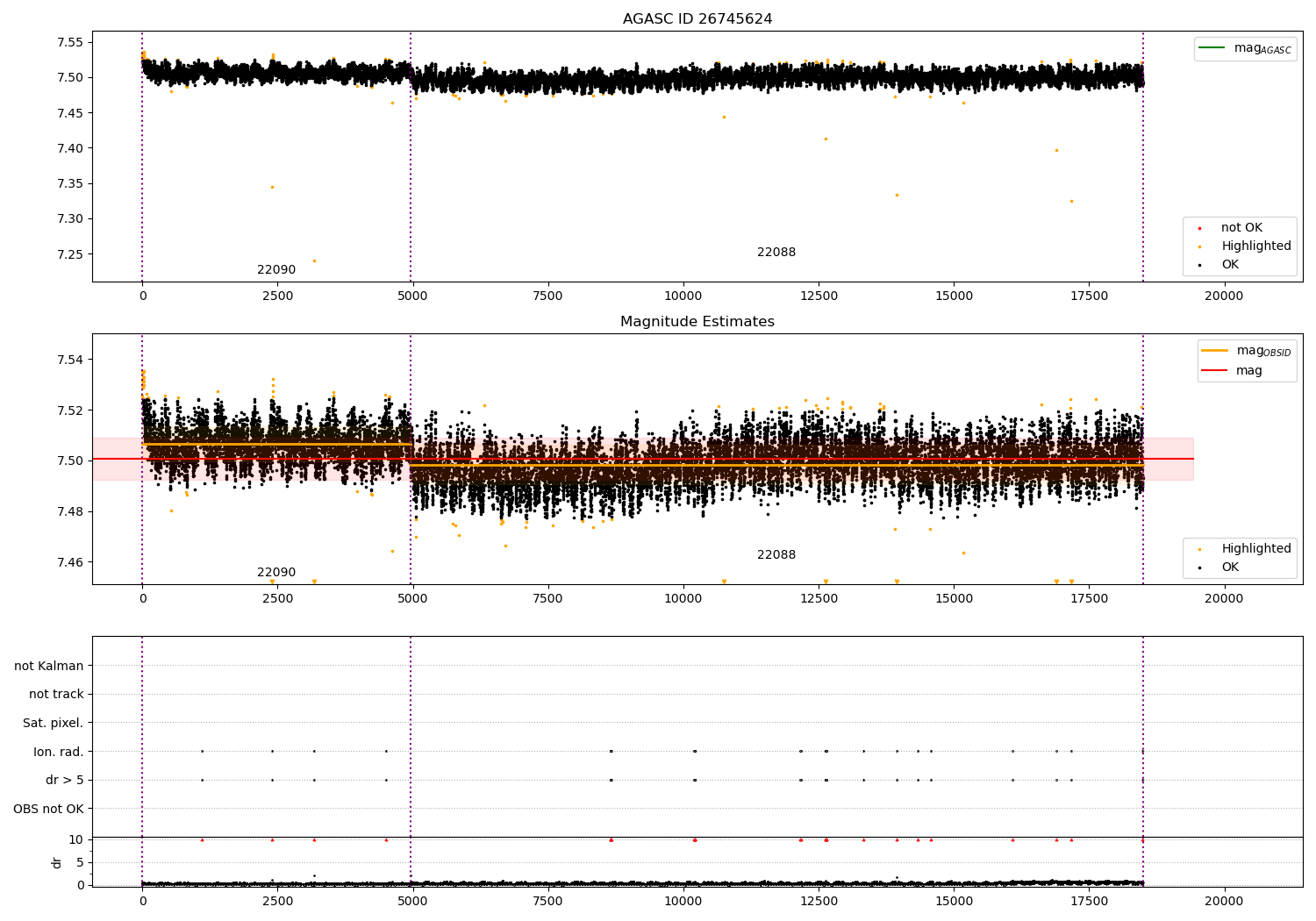The image size is (1316, 921).
Task: Click the orange mag OBSID legend line
Action: [1215, 350]
